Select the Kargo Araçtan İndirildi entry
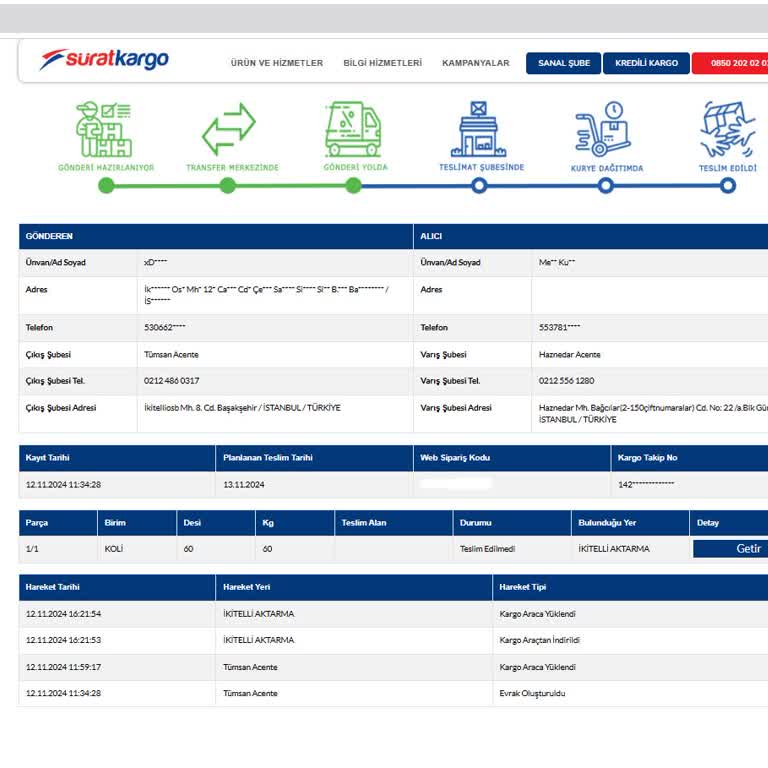768x768 pixels. 539,640
